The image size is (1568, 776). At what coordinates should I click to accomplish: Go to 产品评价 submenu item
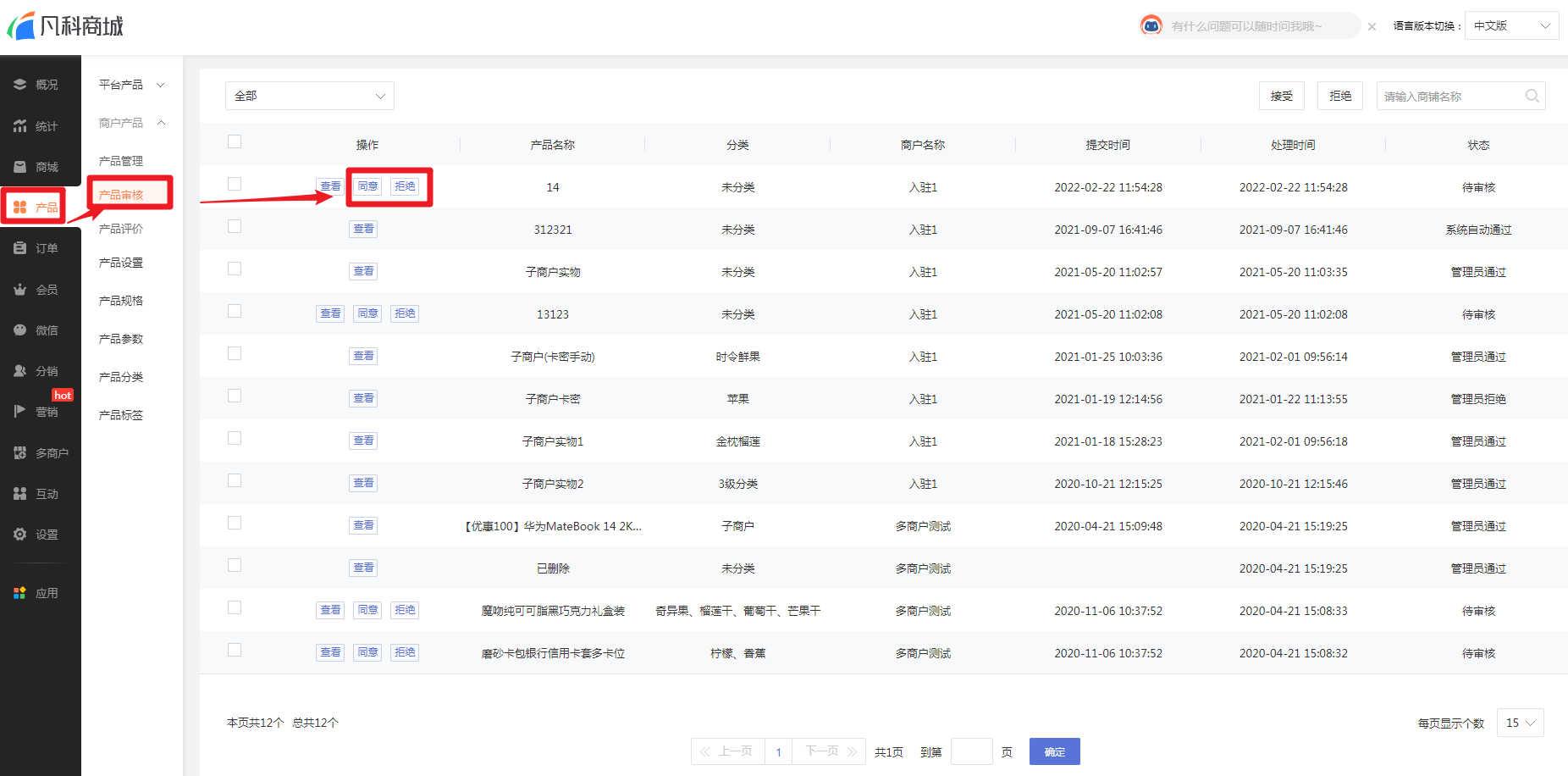point(121,229)
